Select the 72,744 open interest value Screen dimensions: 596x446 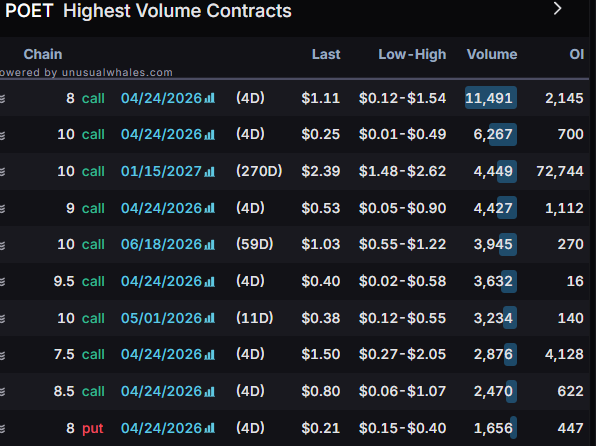click(560, 171)
